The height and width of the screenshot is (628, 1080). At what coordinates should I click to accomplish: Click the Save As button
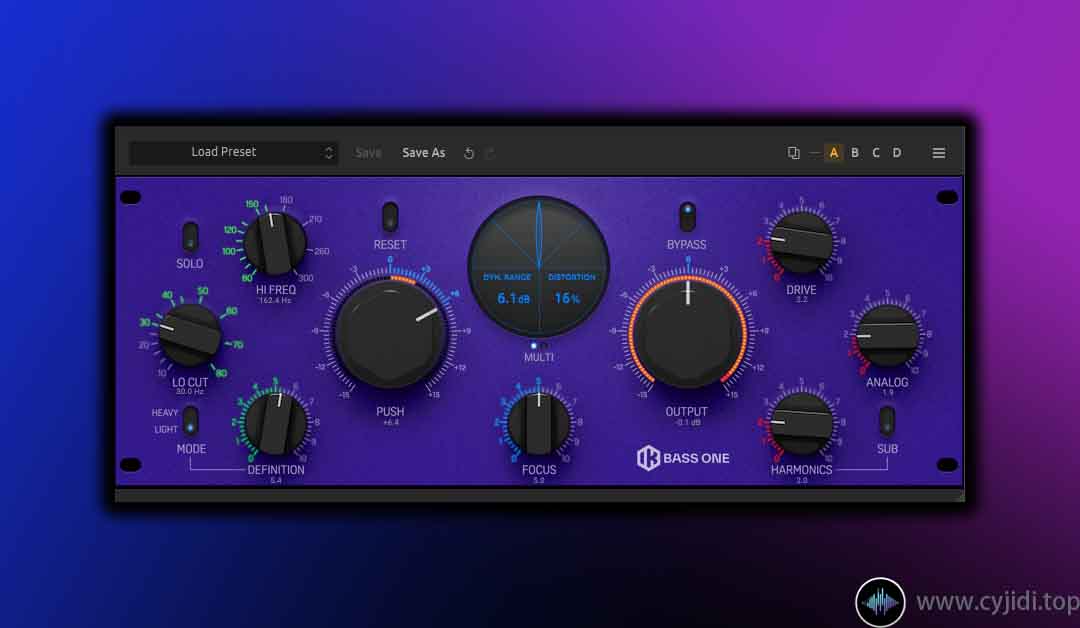[424, 153]
